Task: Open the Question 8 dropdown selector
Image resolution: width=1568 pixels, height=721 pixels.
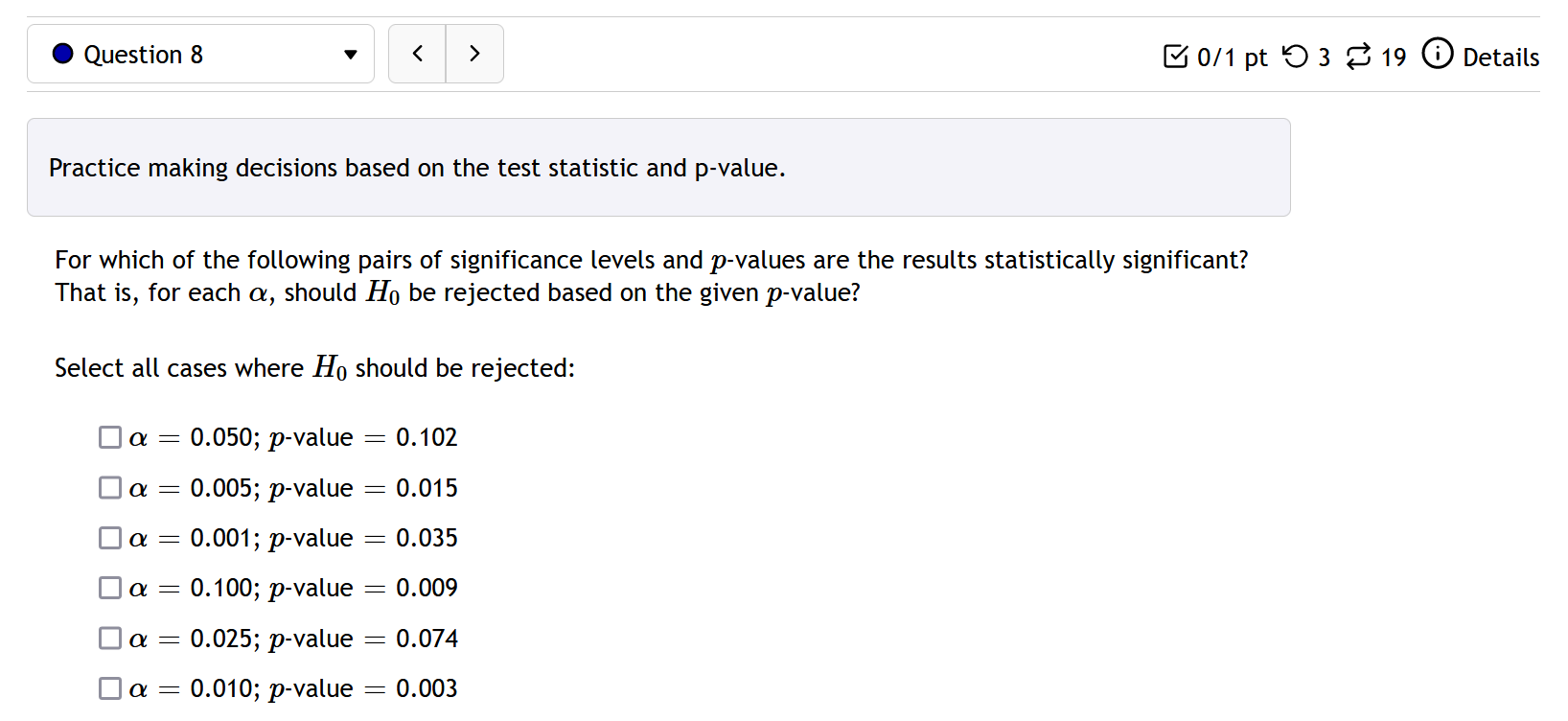Action: [x=200, y=55]
